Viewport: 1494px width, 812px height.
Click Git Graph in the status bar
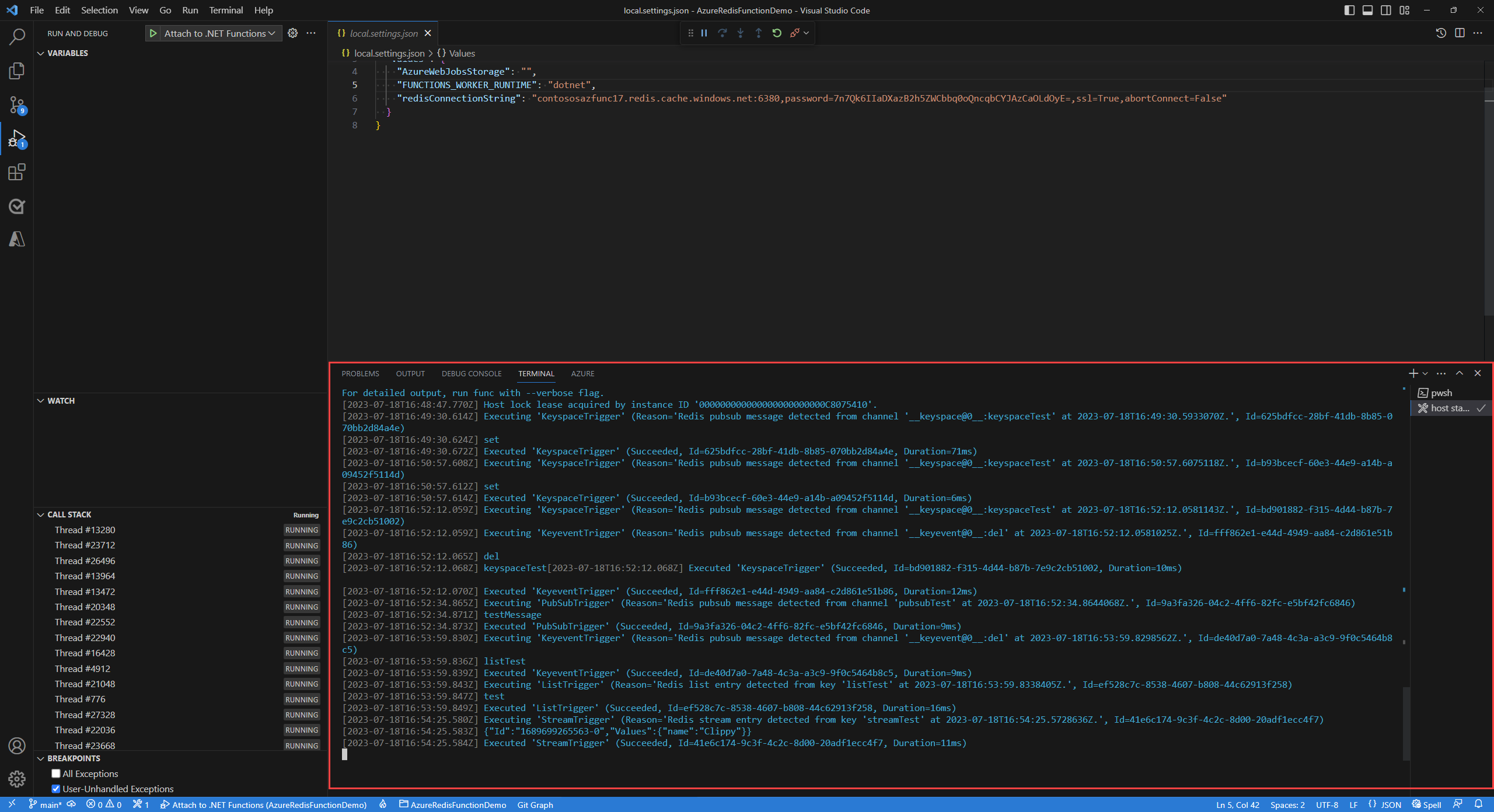(x=535, y=804)
